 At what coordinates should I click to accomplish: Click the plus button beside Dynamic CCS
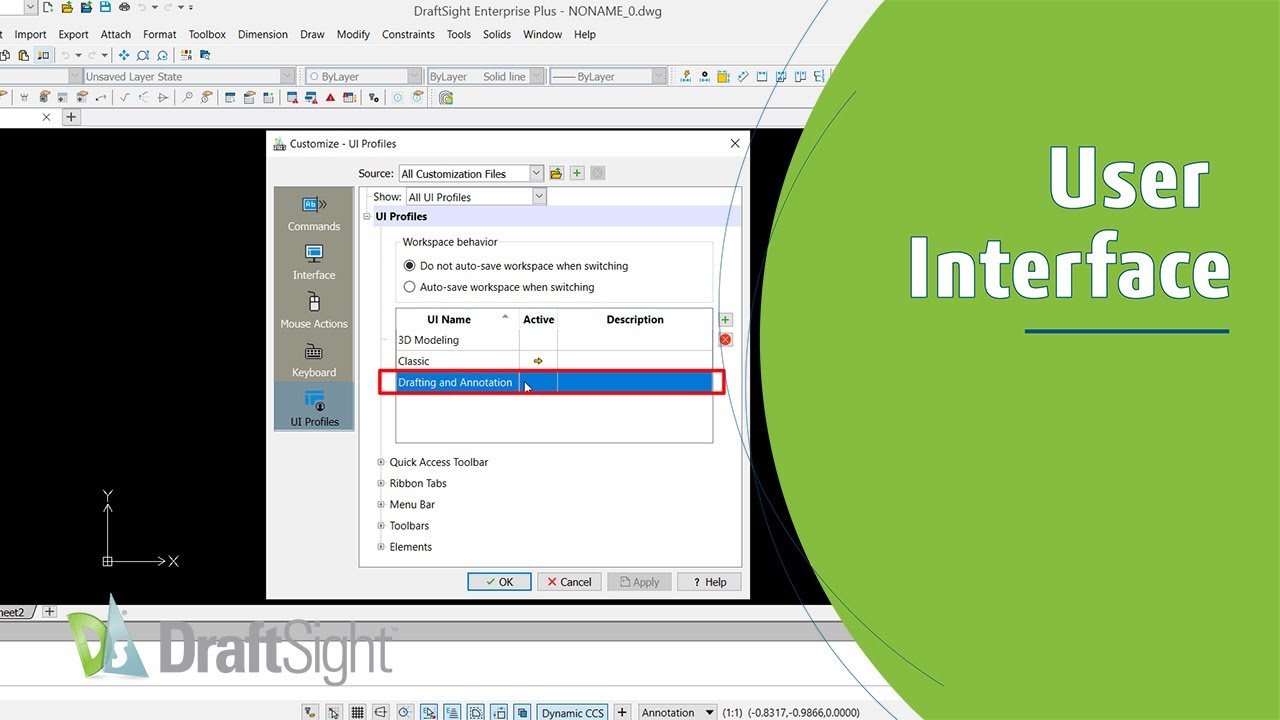click(x=622, y=712)
